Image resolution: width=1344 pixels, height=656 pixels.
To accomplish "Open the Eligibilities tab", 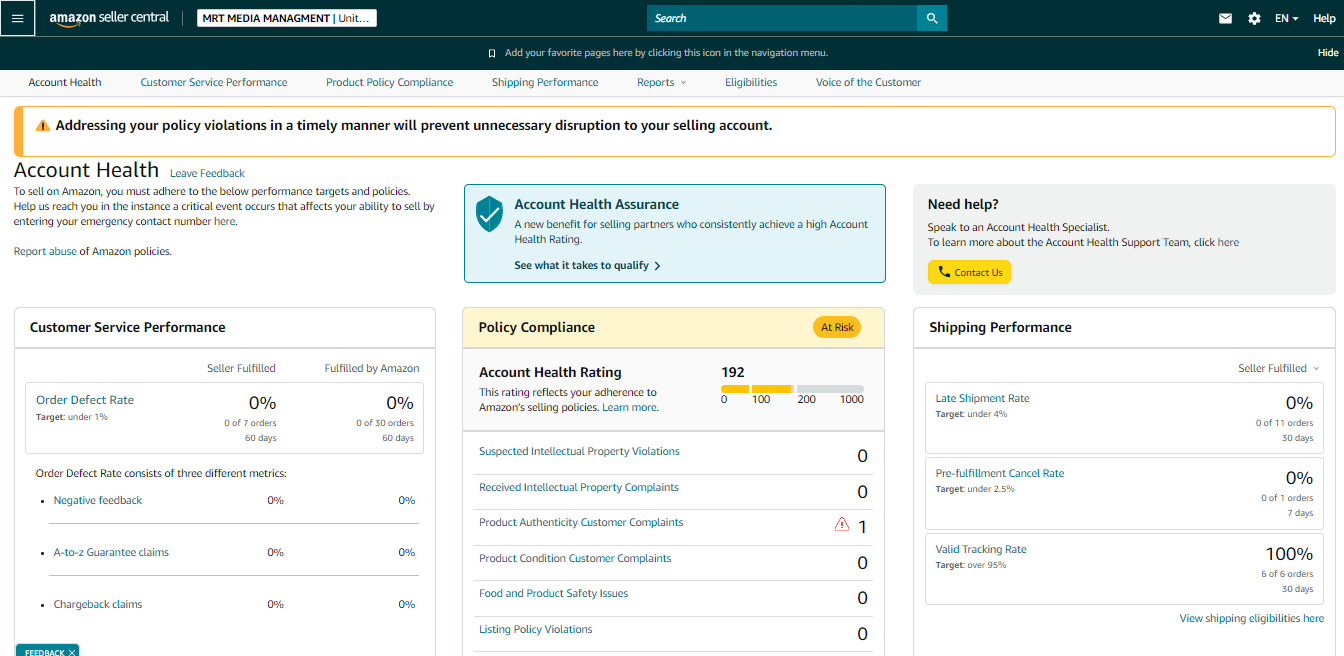I will click(751, 82).
